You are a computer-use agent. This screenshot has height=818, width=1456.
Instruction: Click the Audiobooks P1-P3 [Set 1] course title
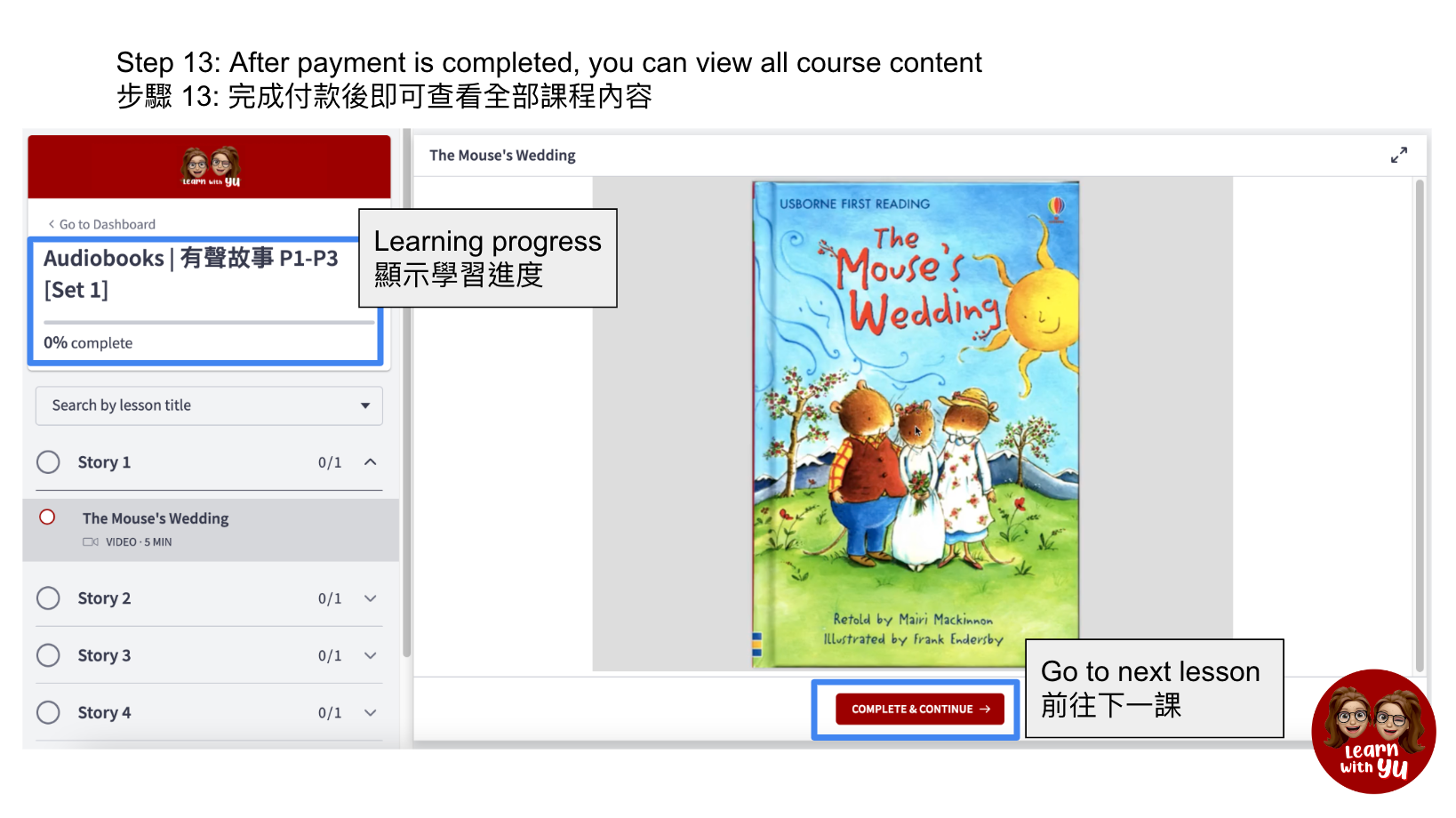191,274
